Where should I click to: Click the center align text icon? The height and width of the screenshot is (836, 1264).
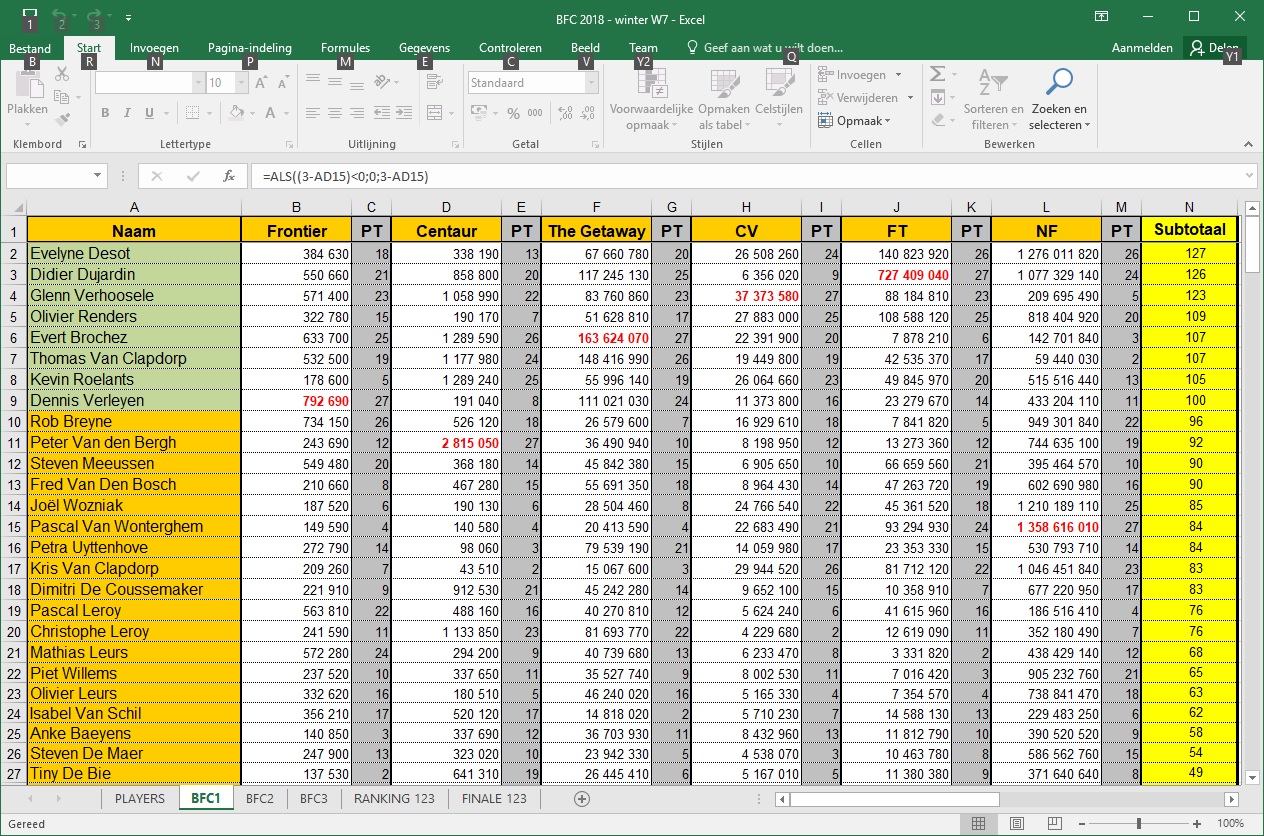[x=336, y=113]
